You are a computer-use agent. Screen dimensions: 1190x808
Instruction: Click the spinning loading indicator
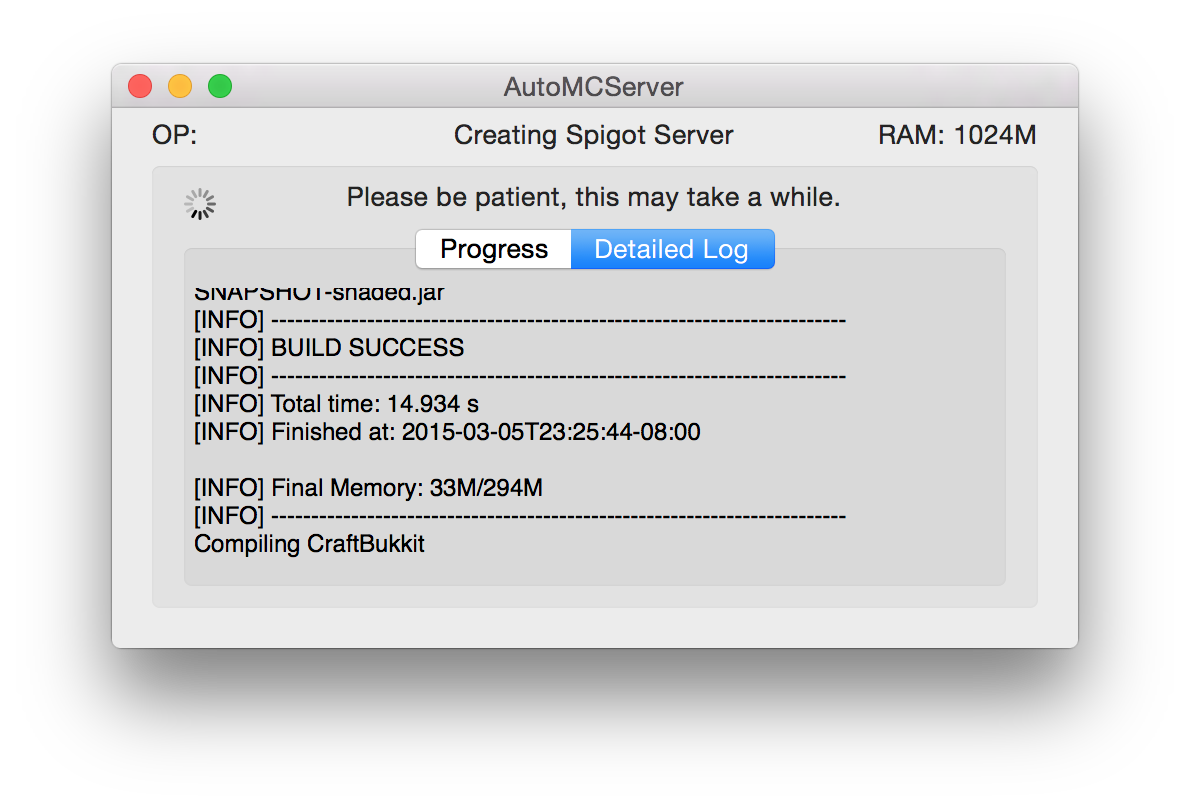[x=200, y=204]
